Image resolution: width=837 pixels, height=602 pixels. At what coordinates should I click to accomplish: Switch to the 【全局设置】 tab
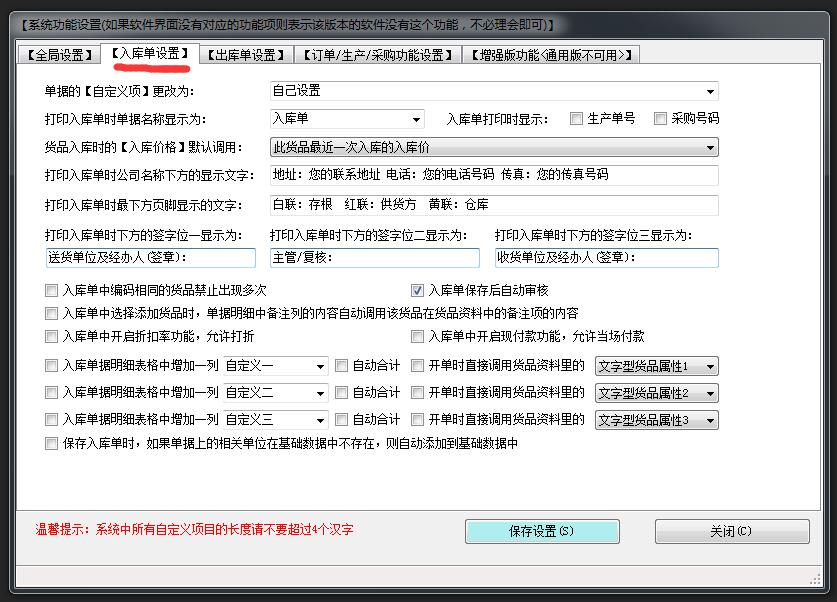coord(58,55)
